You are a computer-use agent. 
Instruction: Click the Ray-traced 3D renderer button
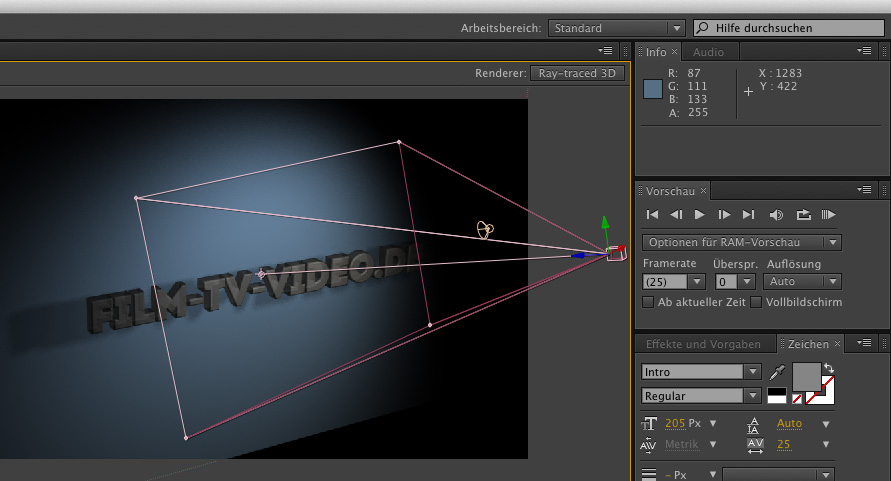578,73
